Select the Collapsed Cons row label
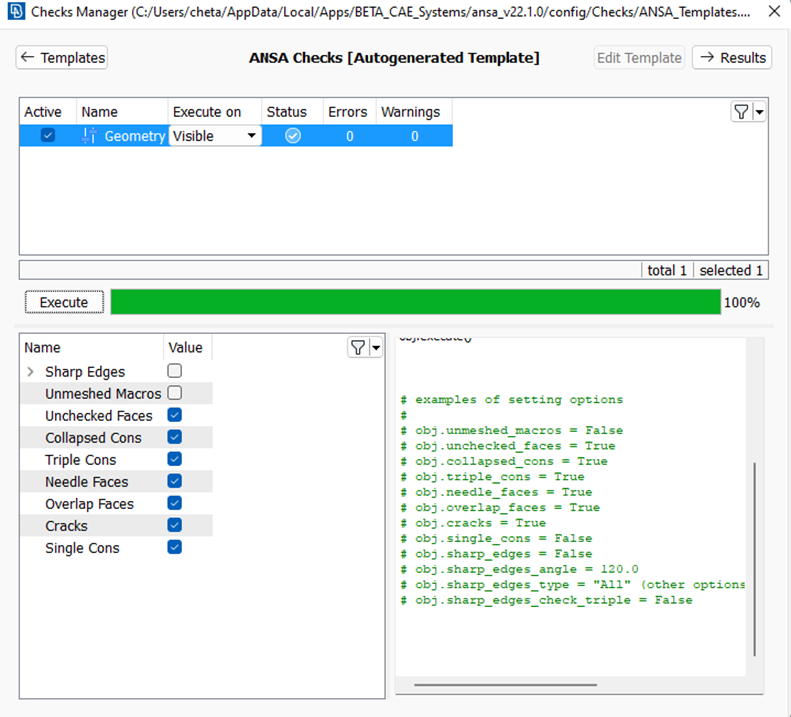The image size is (791, 717). tap(93, 438)
